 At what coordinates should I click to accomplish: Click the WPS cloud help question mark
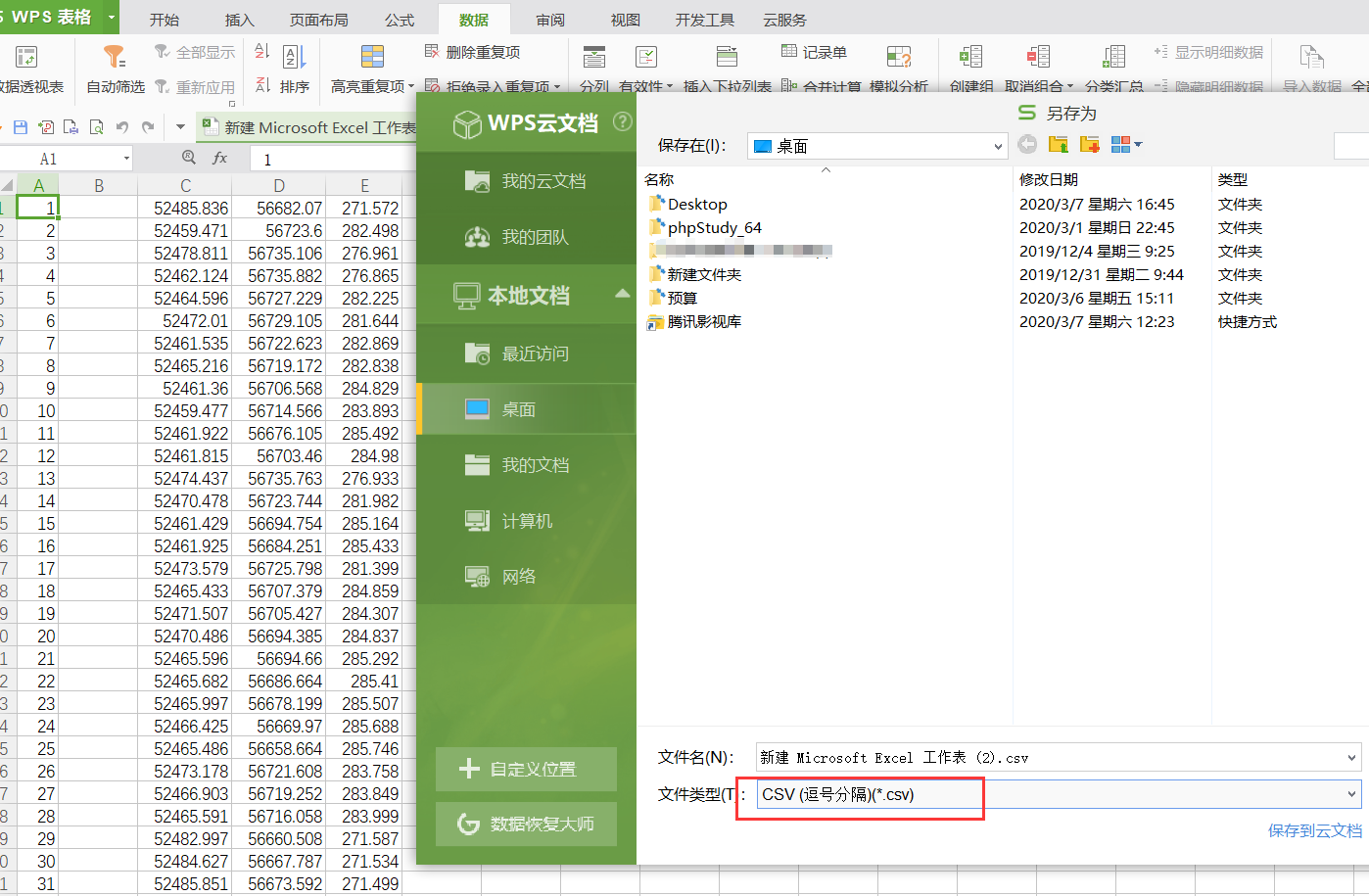click(622, 121)
